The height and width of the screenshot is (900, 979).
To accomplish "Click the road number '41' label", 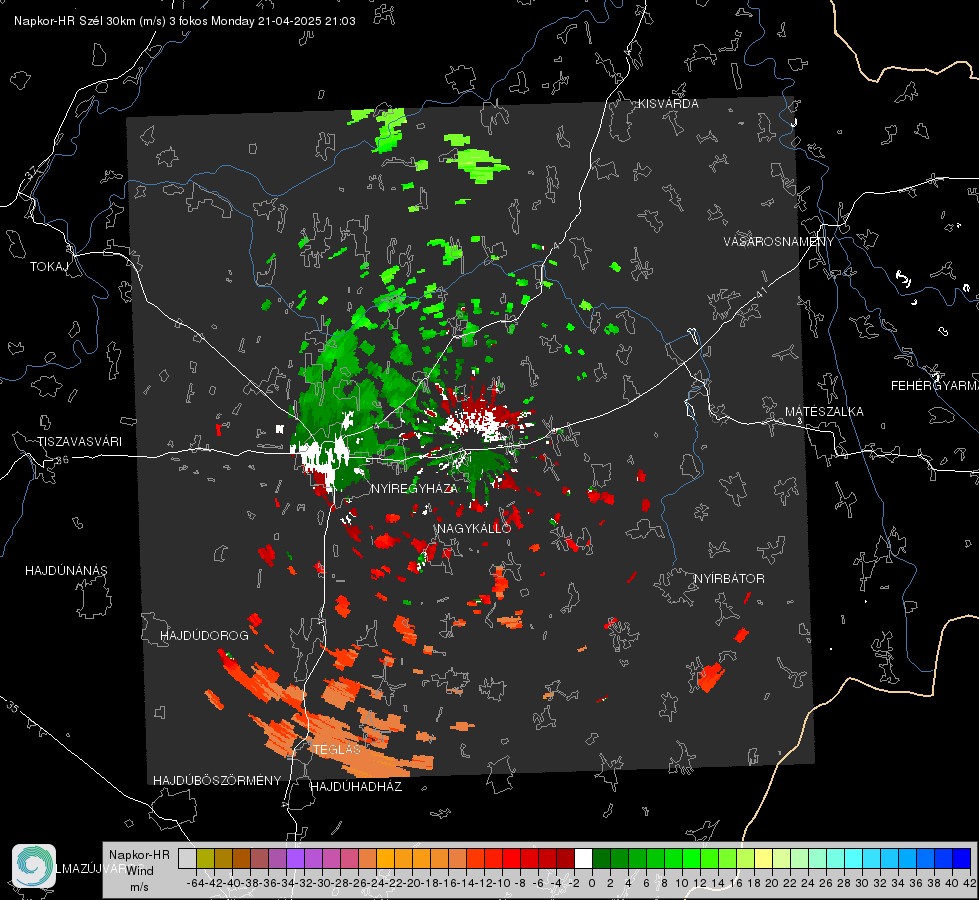I will (x=761, y=292).
